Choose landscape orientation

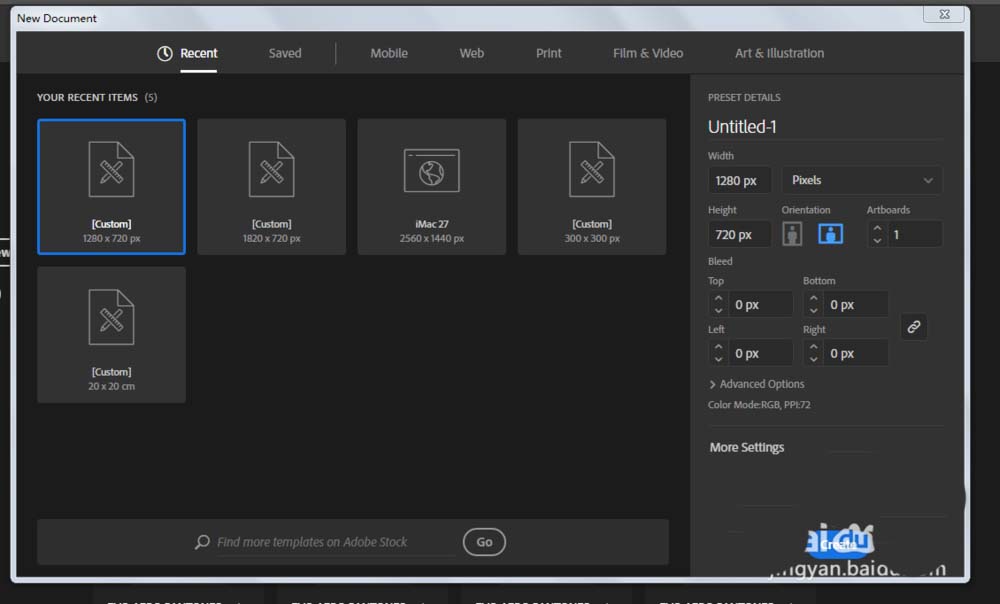(830, 234)
